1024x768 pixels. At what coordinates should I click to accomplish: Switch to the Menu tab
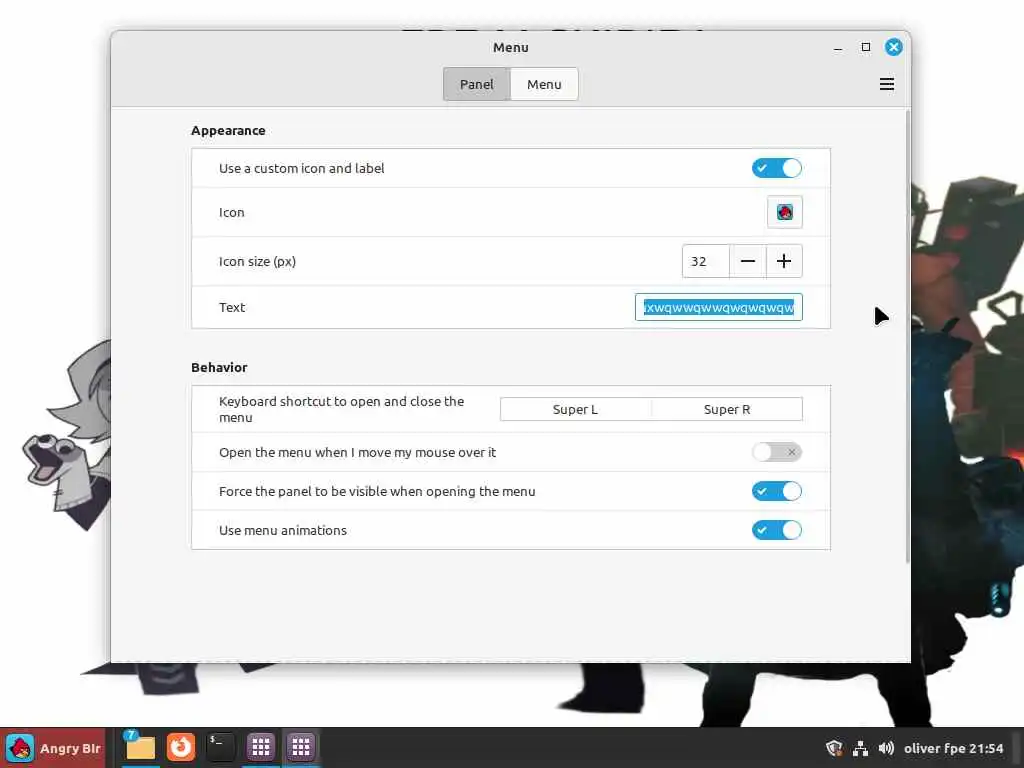[544, 84]
